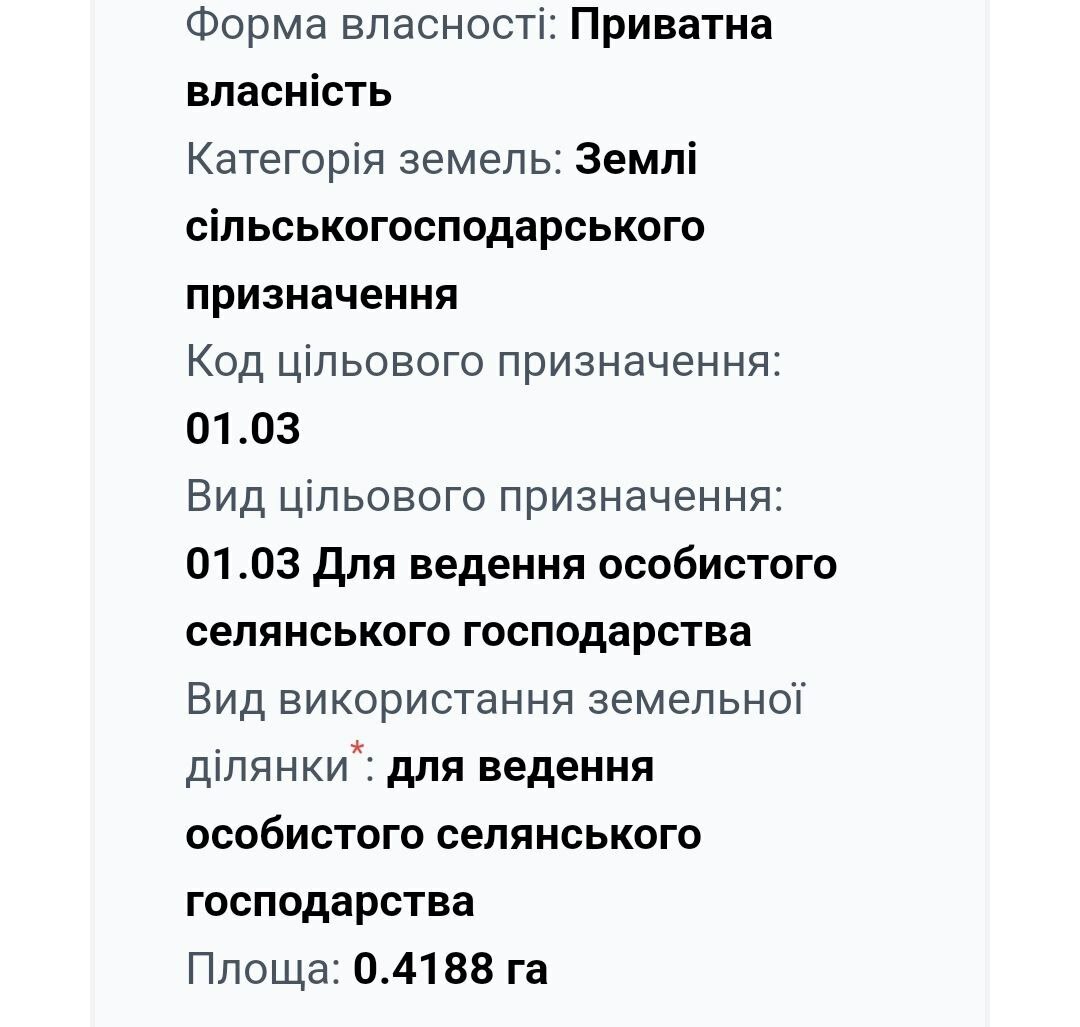Click the 'ділянки' label word
Image resolution: width=1080 pixels, height=1027 pixels.
tap(267, 767)
